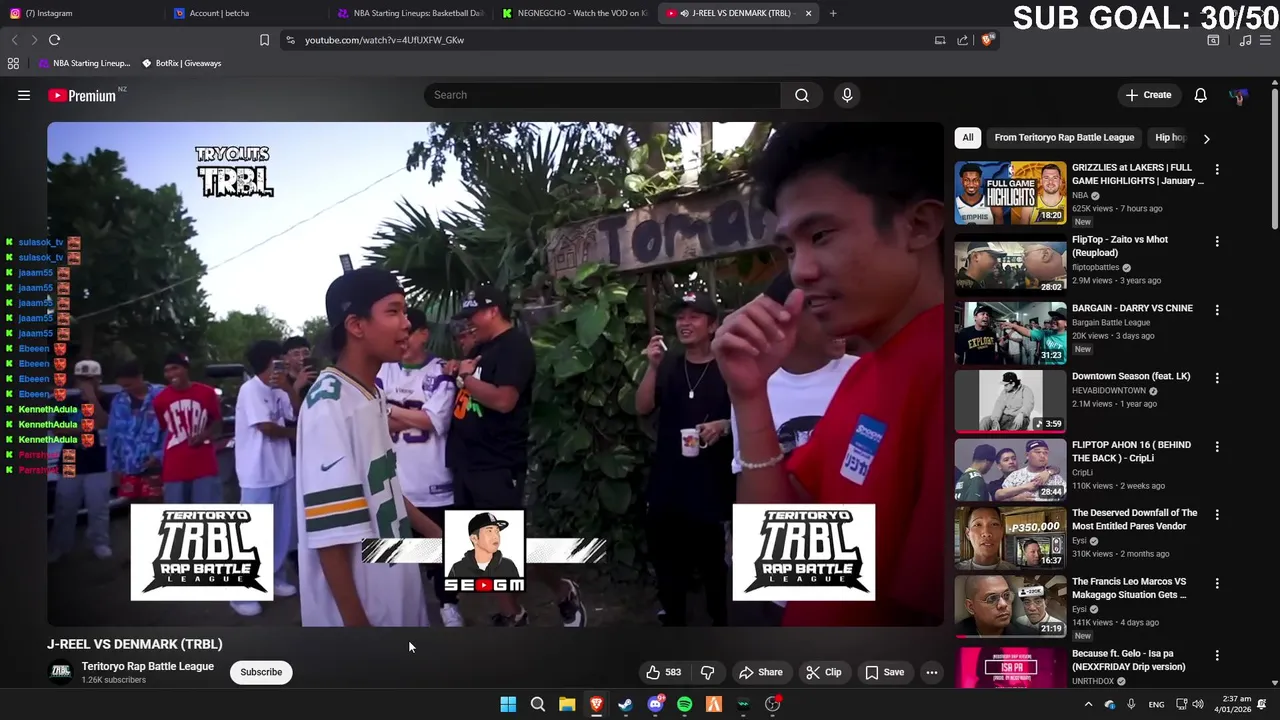Open Brave playlist music note icon
Viewport: 1280px width, 720px height.
click(x=1245, y=40)
